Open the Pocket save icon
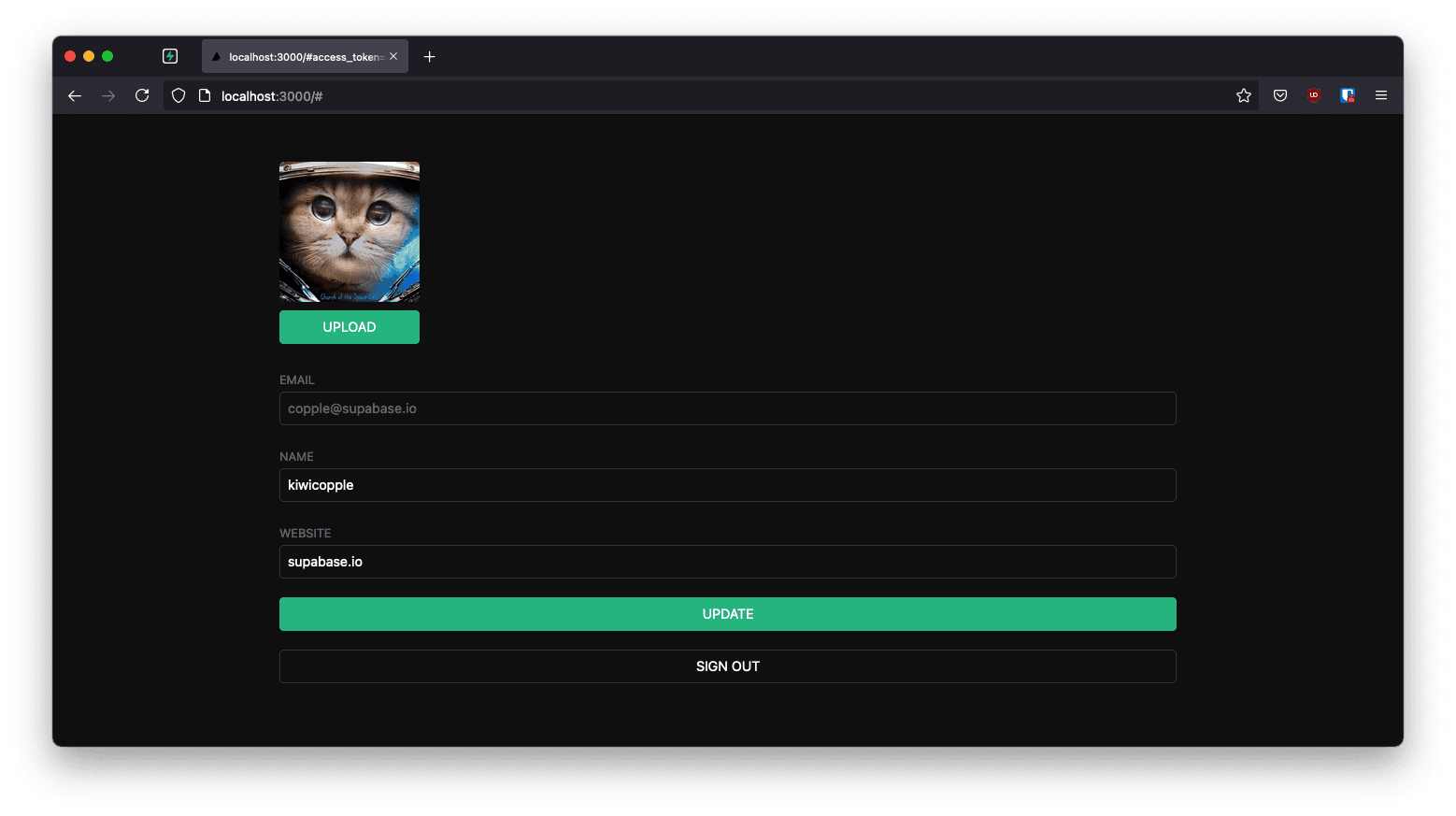 (1280, 96)
